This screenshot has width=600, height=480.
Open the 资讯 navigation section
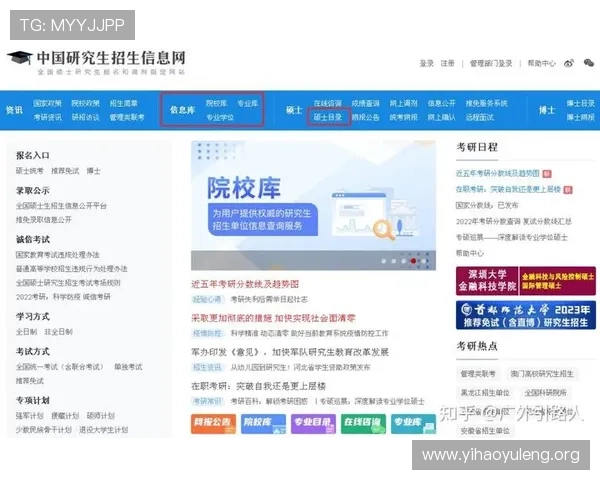tap(14, 110)
